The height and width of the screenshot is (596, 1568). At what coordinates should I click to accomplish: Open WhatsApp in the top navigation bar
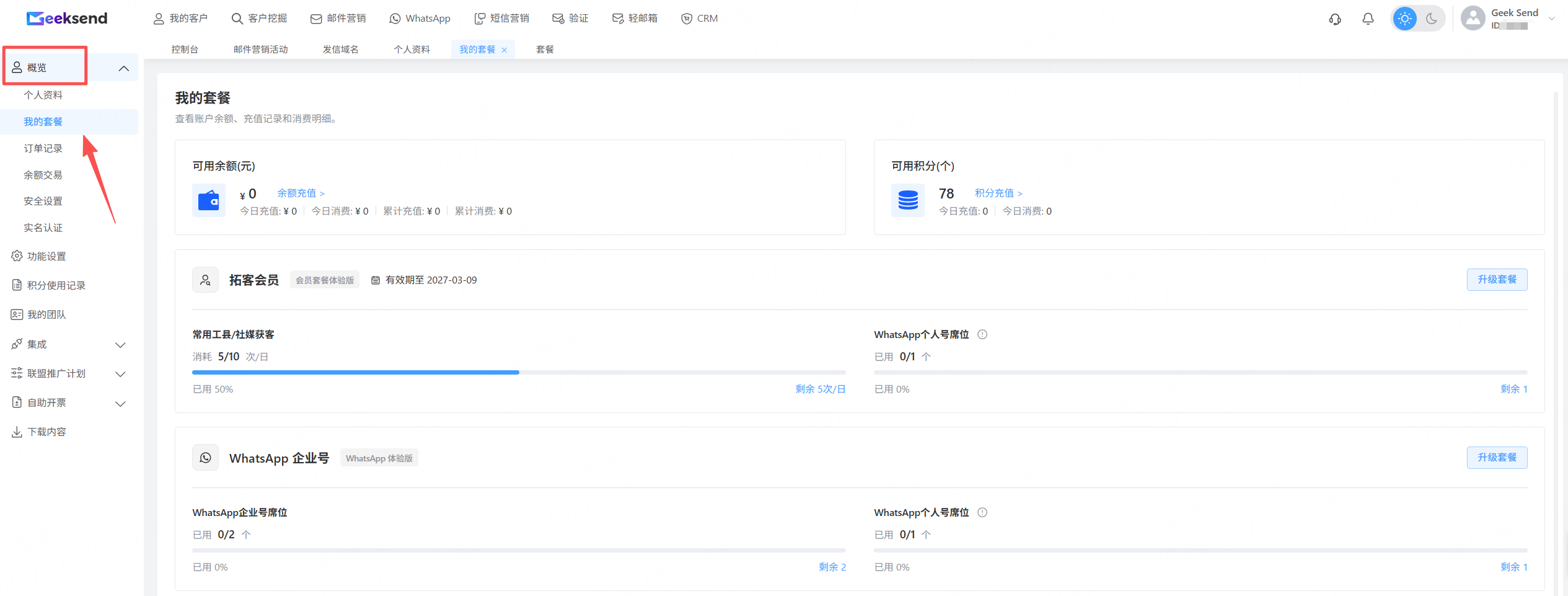coord(420,19)
